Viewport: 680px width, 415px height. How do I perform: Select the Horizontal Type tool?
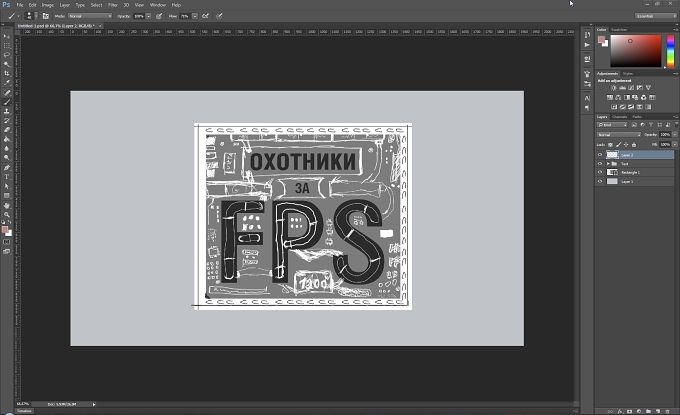(7, 177)
